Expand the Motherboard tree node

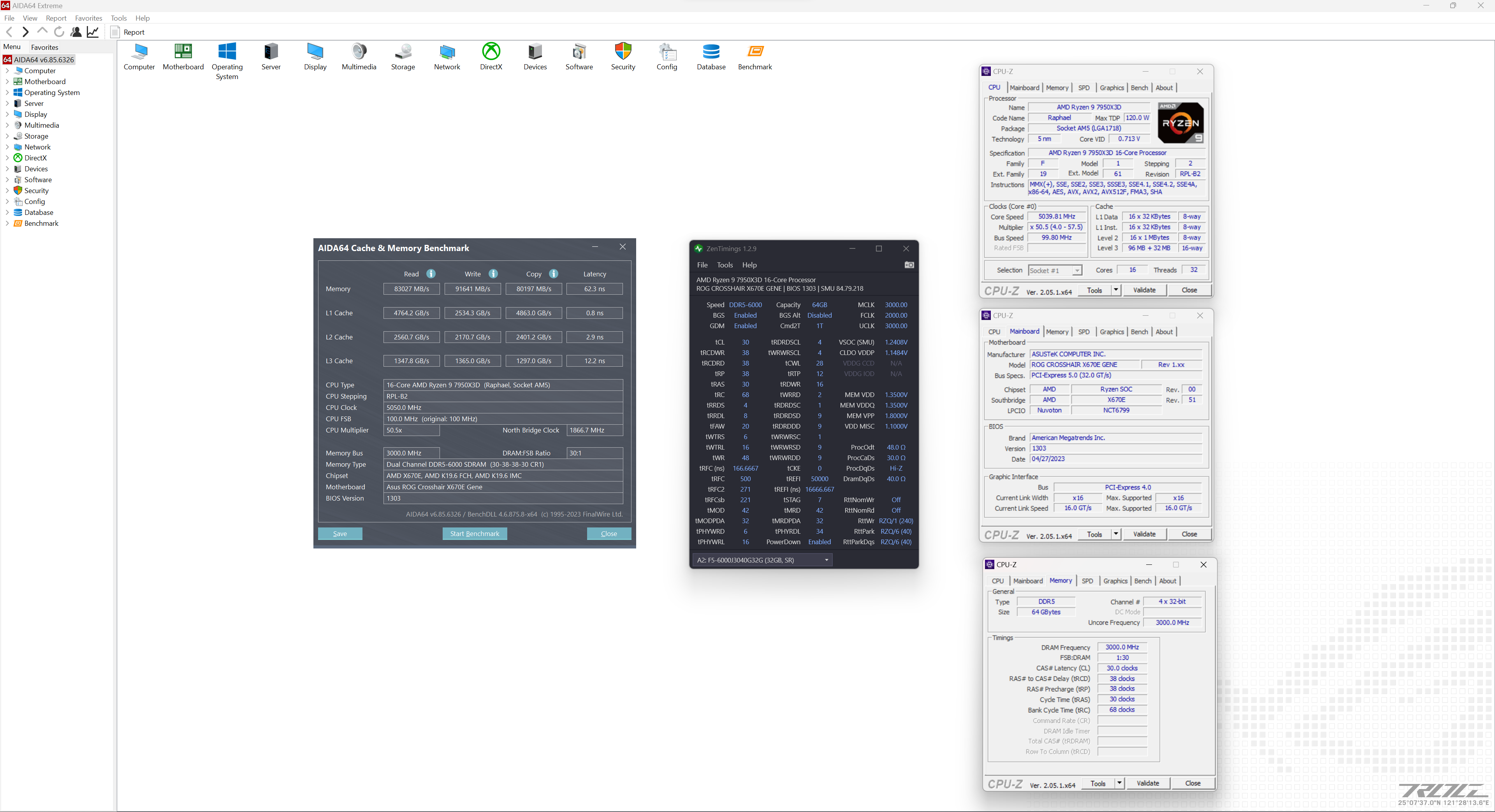(7, 82)
